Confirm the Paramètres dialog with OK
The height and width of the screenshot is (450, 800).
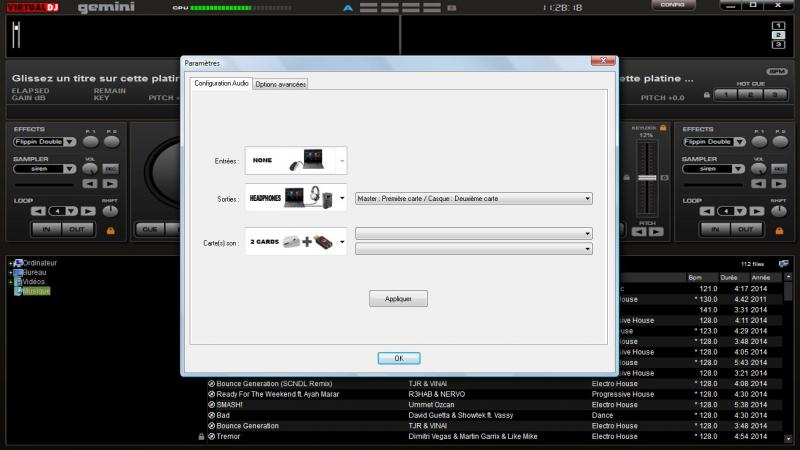(x=399, y=359)
